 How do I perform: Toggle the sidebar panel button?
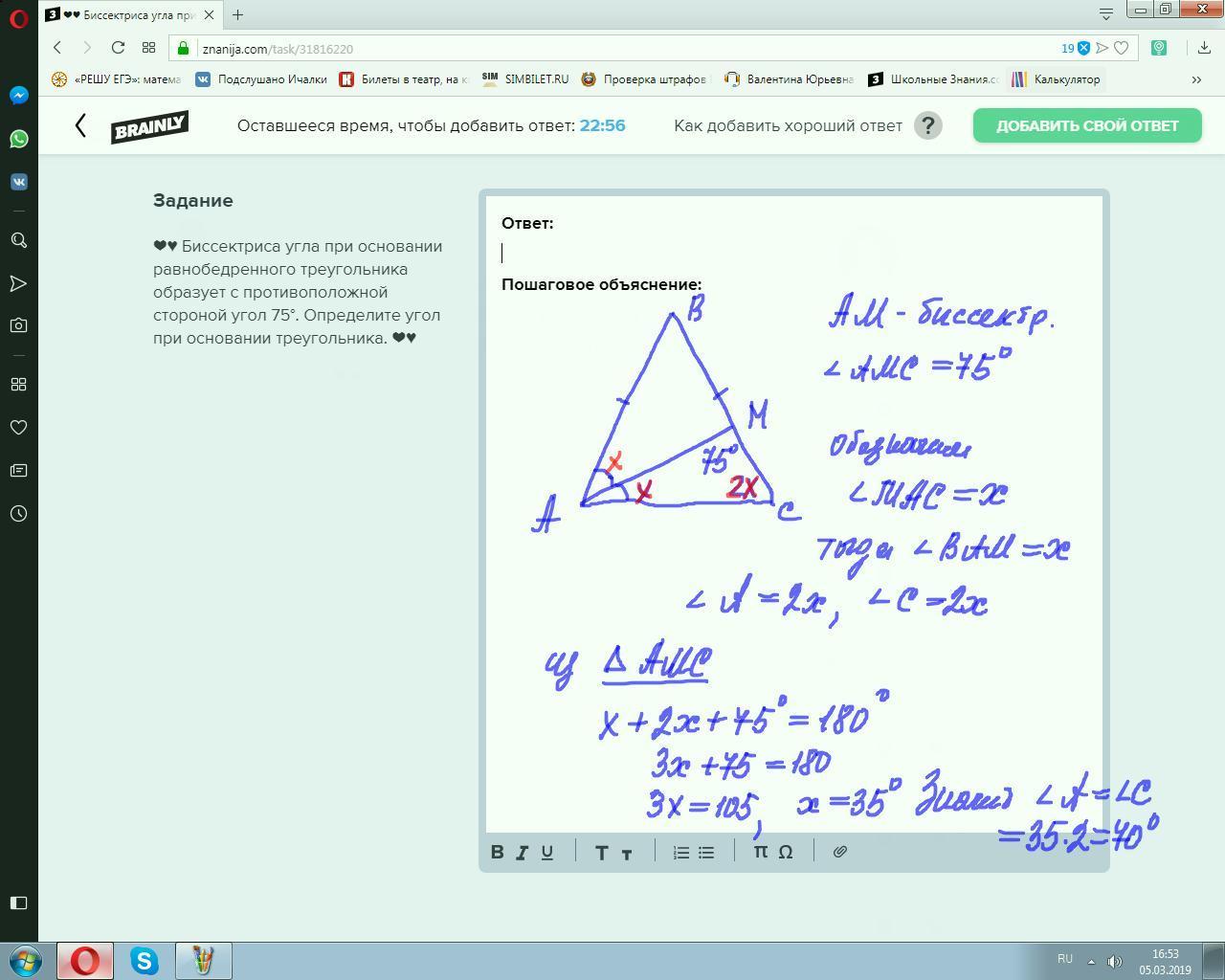(18, 902)
